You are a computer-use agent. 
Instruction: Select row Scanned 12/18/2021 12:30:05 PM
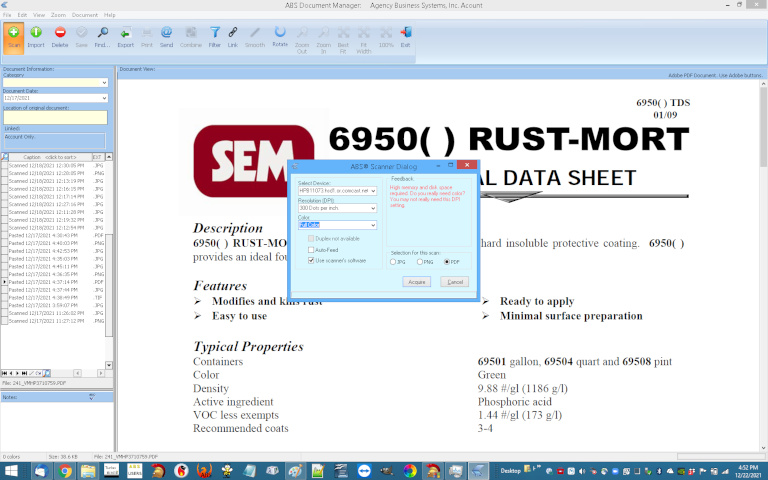pos(53,166)
